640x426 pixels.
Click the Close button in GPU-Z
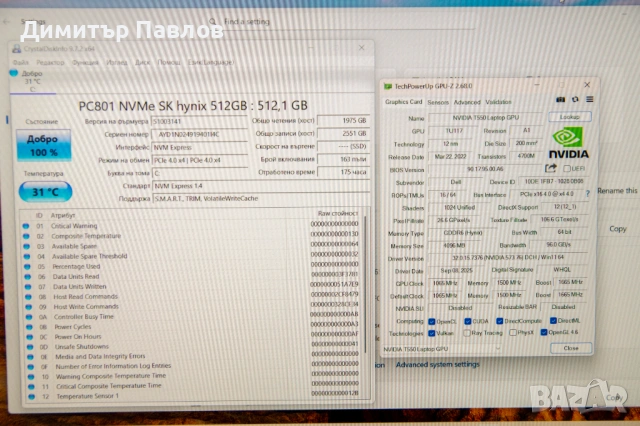[570, 347]
